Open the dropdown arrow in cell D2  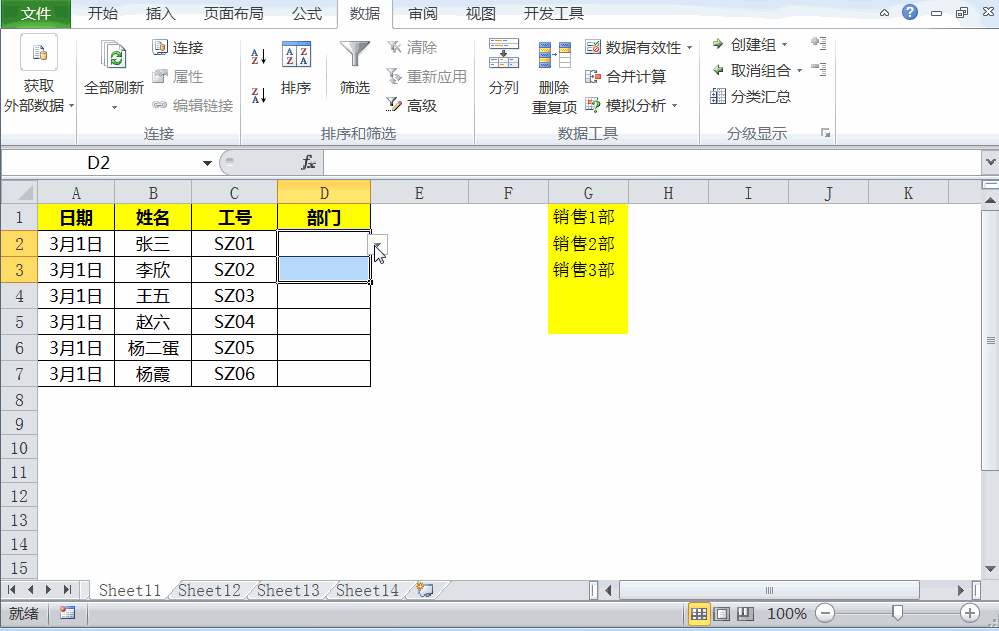378,244
